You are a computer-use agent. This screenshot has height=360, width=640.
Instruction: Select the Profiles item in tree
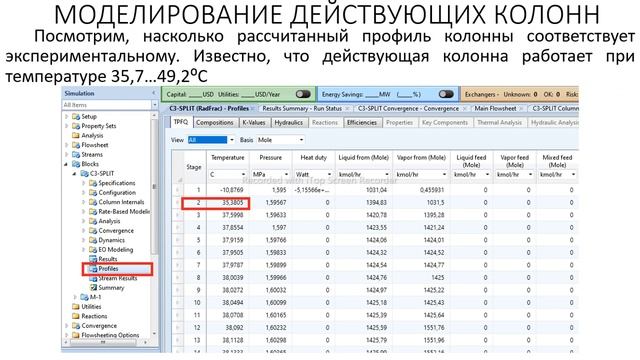108,269
